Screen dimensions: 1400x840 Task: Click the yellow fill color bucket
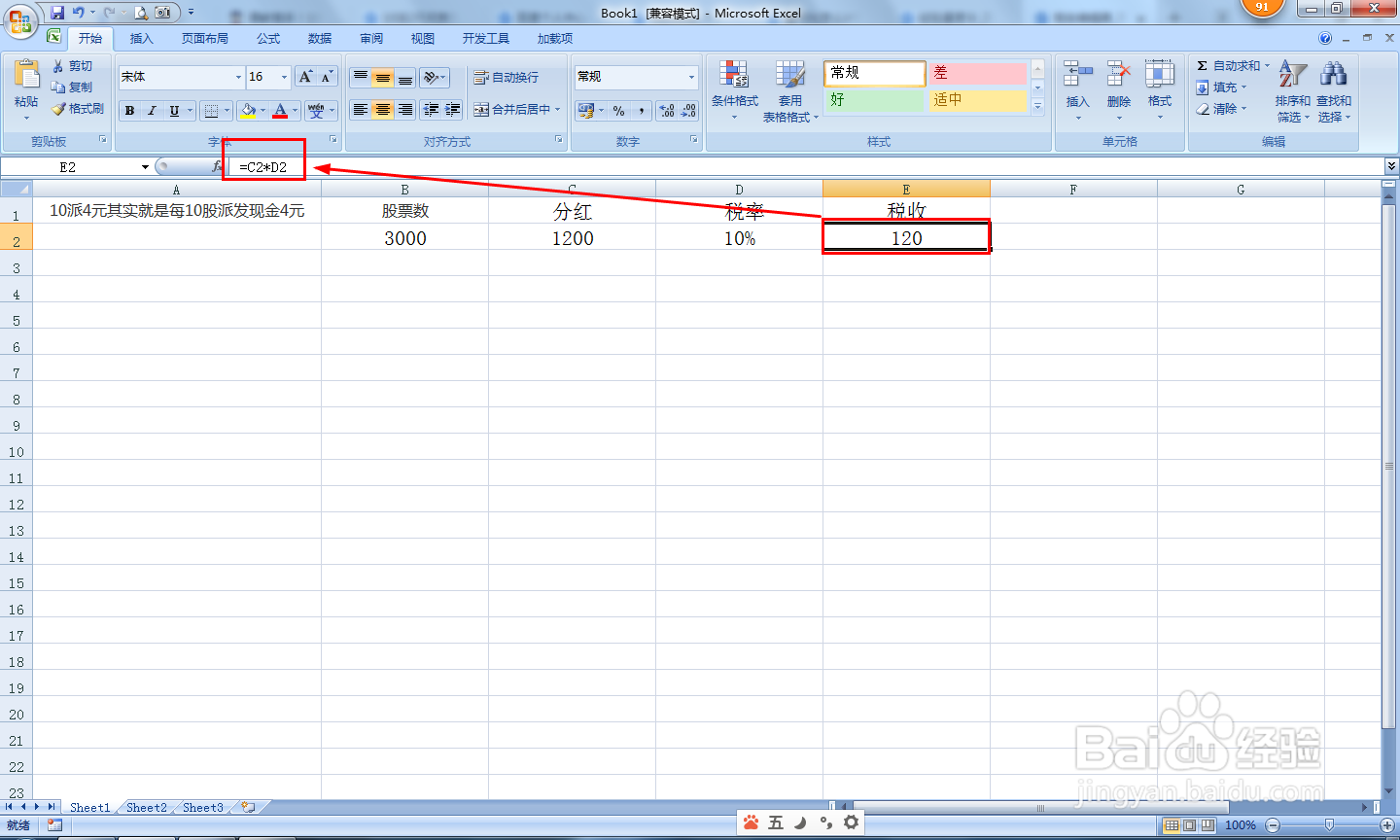248,110
